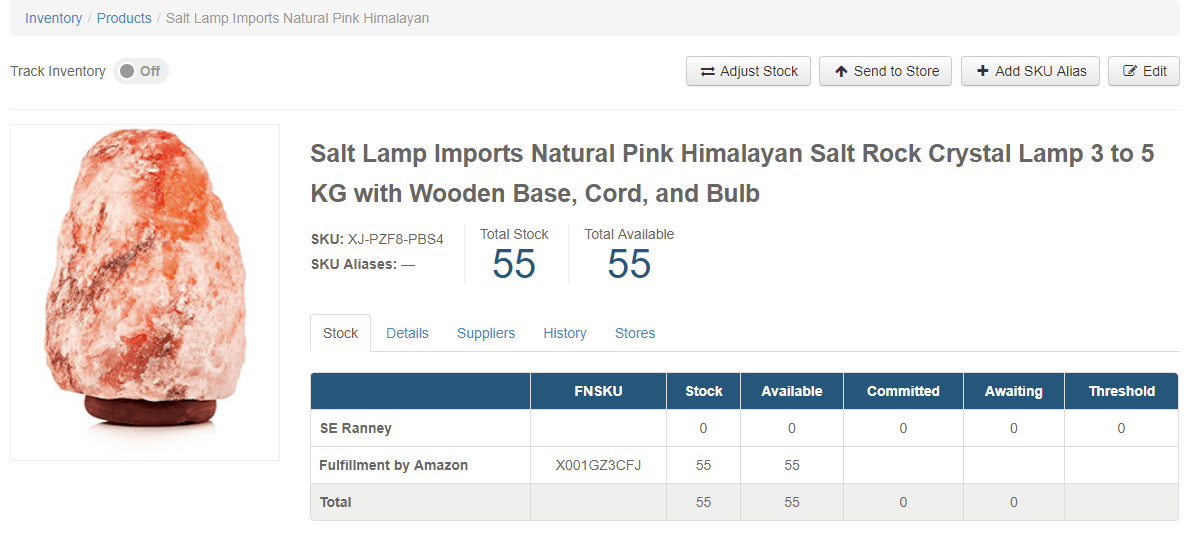Click the Send to Store up-arrow icon
This screenshot has height=544, width=1196.
click(x=841, y=72)
